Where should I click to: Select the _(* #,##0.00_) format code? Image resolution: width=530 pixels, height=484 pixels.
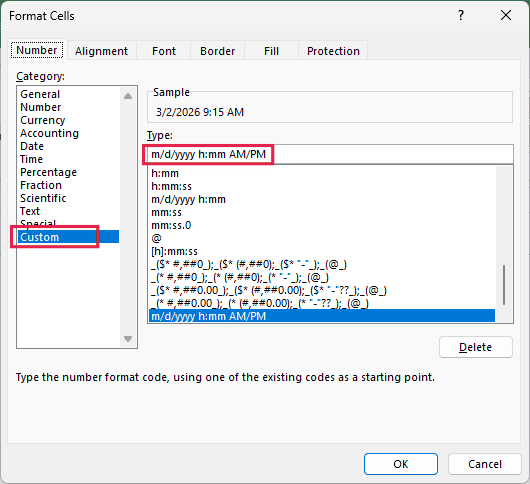click(x=322, y=303)
